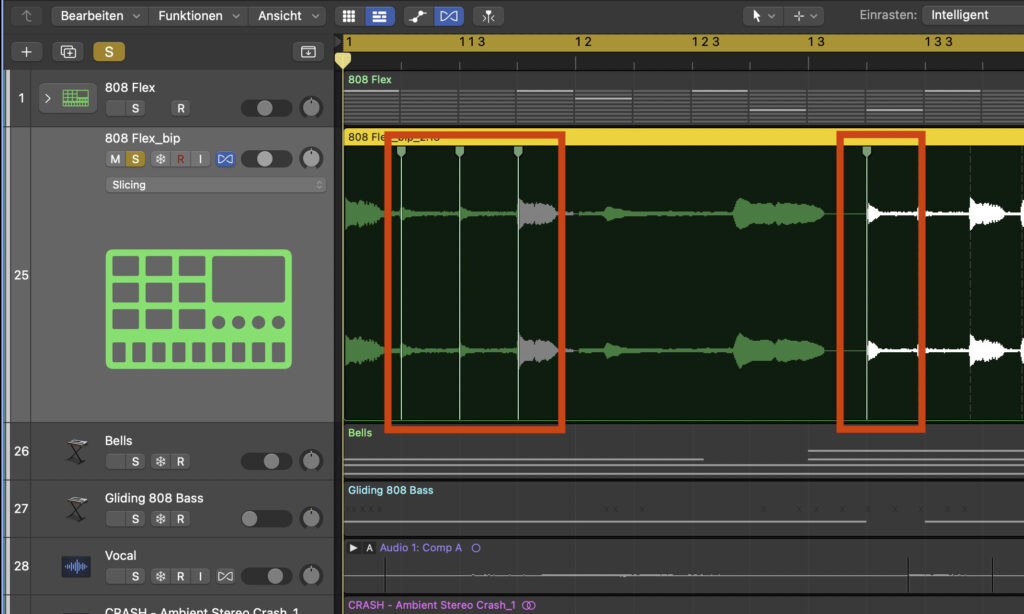Toggle Flex mode in the toolbar

point(449,16)
